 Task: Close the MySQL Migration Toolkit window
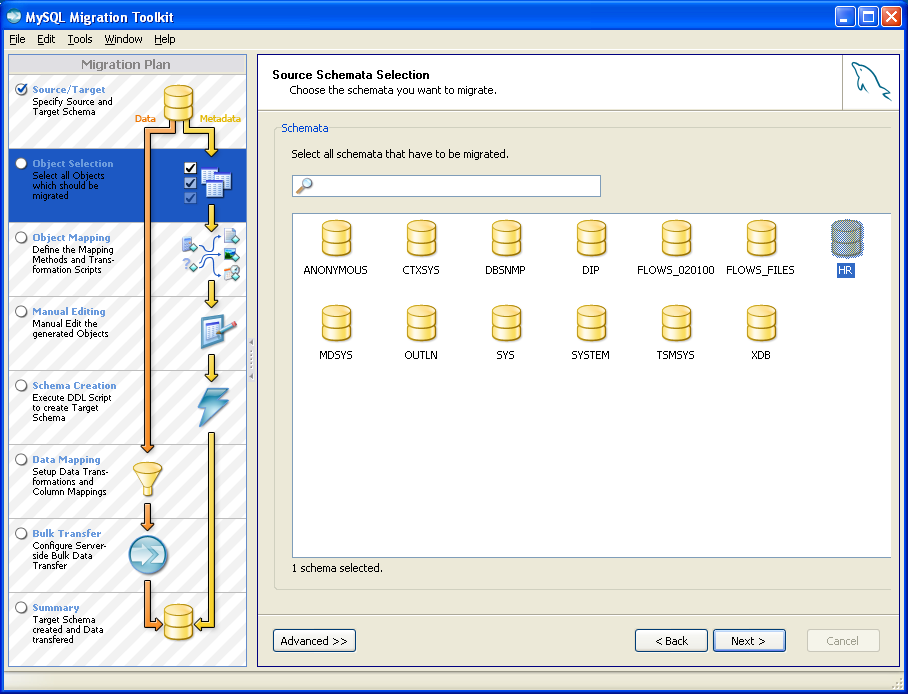click(x=891, y=17)
